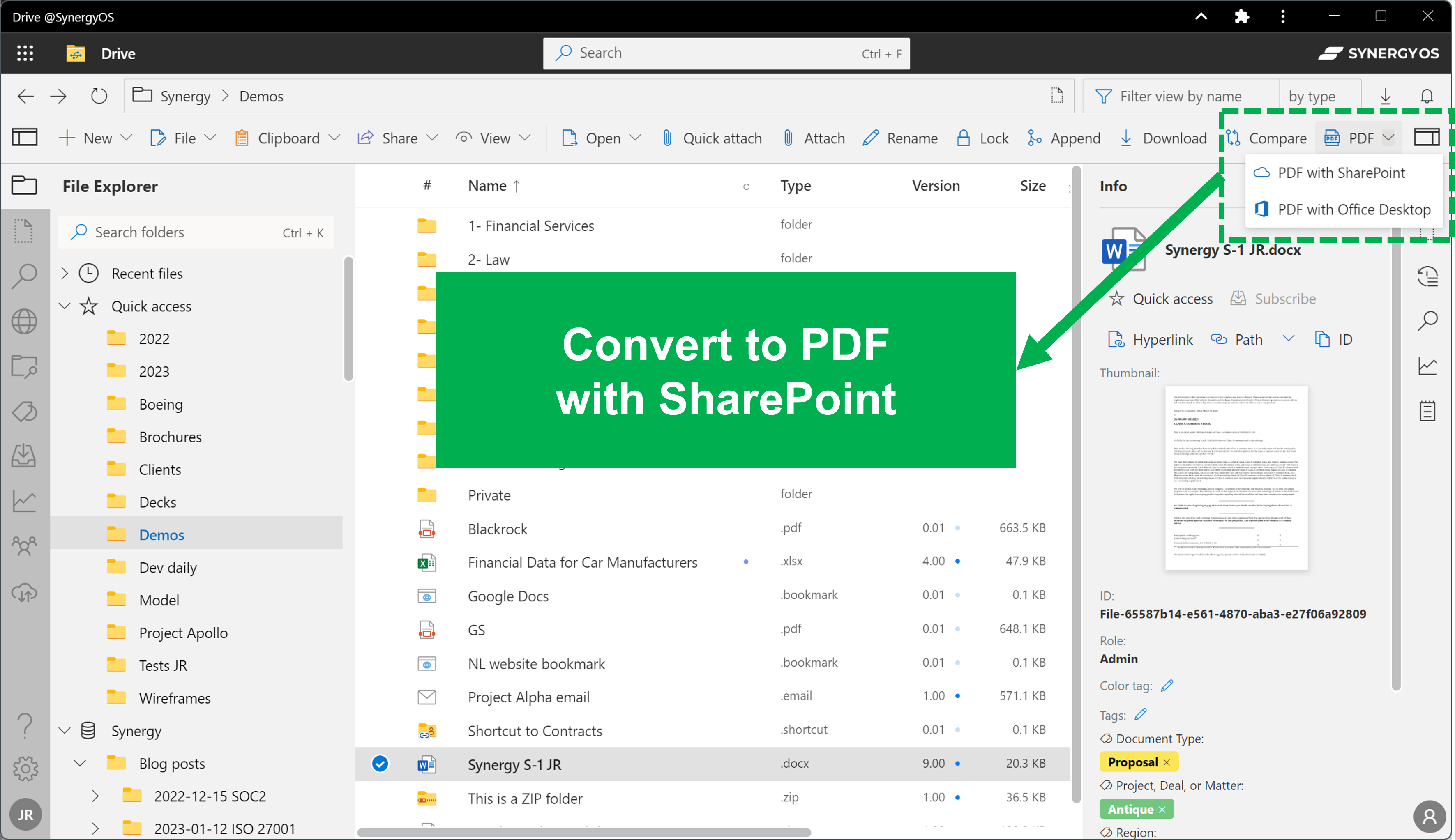This screenshot has height=840, width=1455.
Task: Click the Lock button
Action: 982,138
